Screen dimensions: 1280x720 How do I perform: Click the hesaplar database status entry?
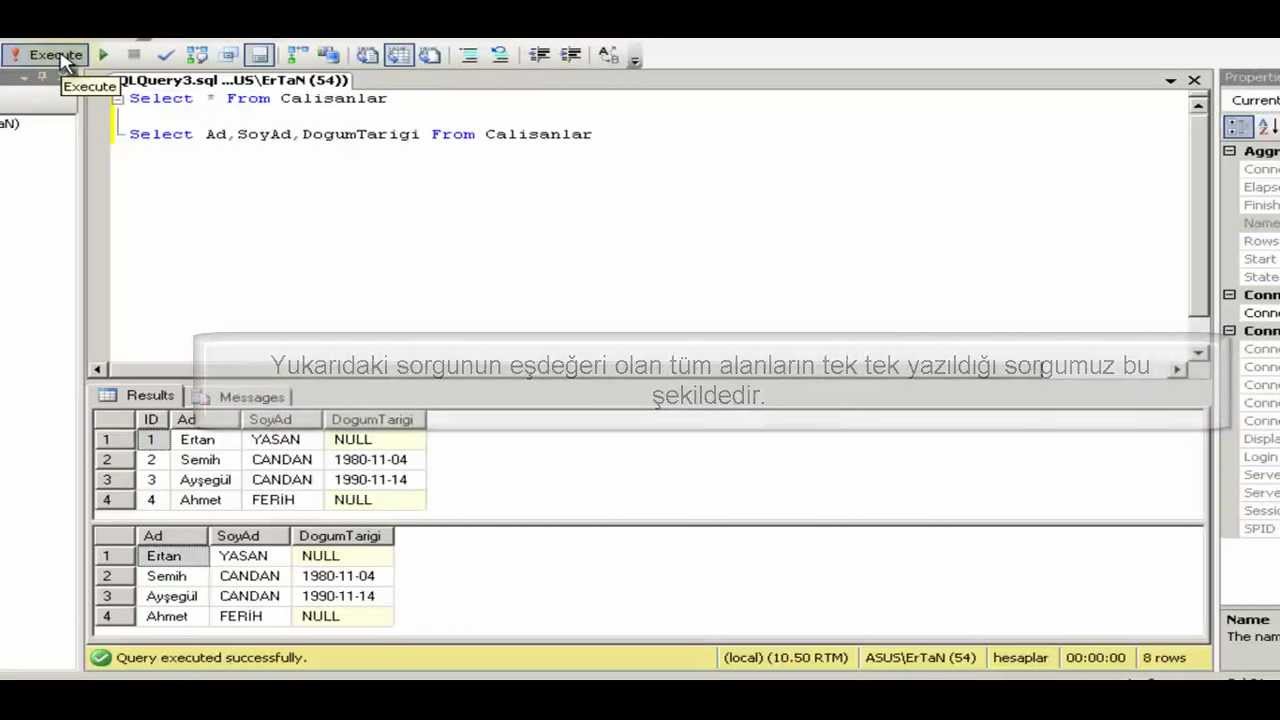[x=1020, y=658]
